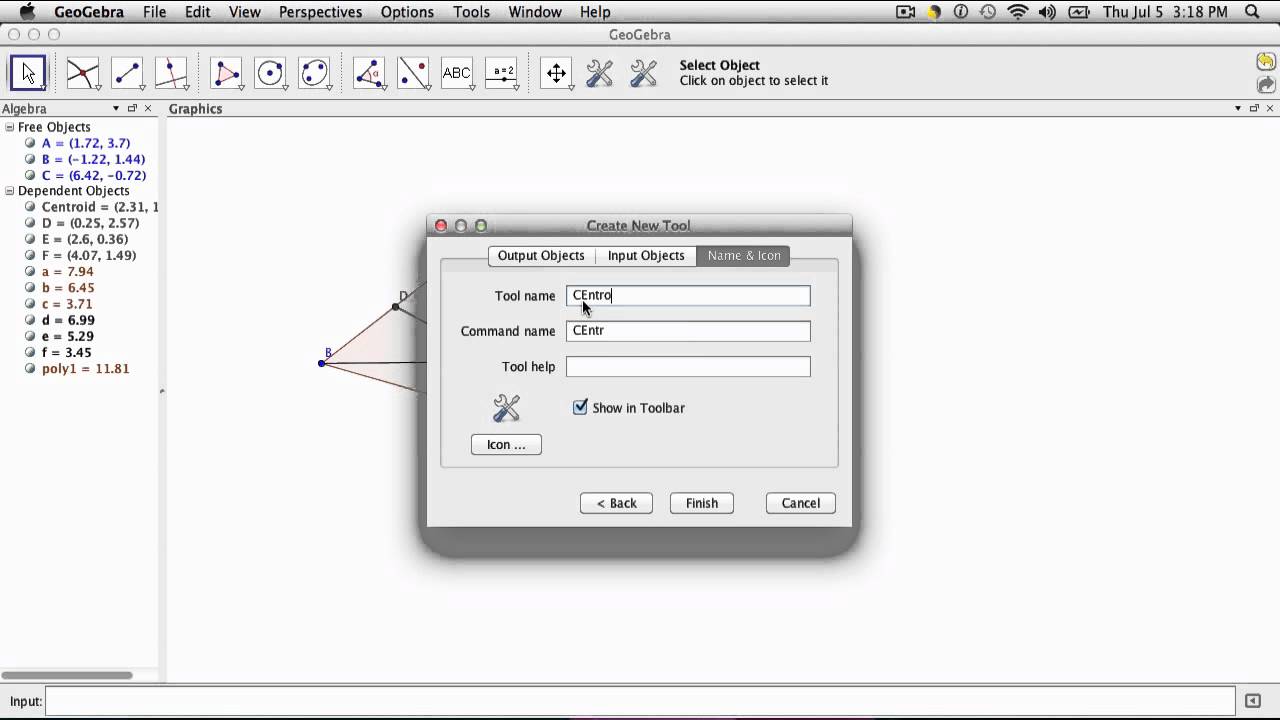Switch to the Input Objects tab
Viewport: 1280px width, 720px height.
click(x=646, y=255)
